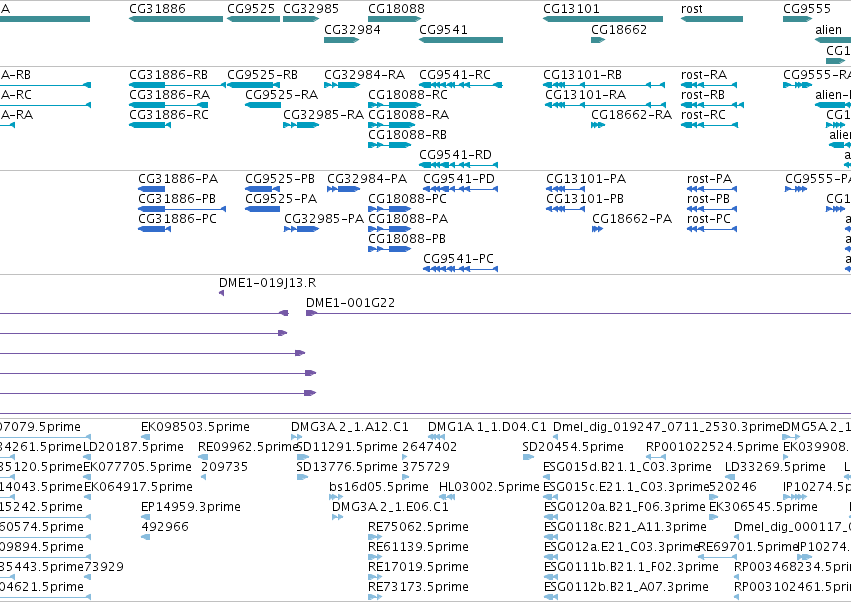Viewport: 851px width, 602px height.
Task: Click the CG9525-PB protein label
Action: click(x=280, y=179)
